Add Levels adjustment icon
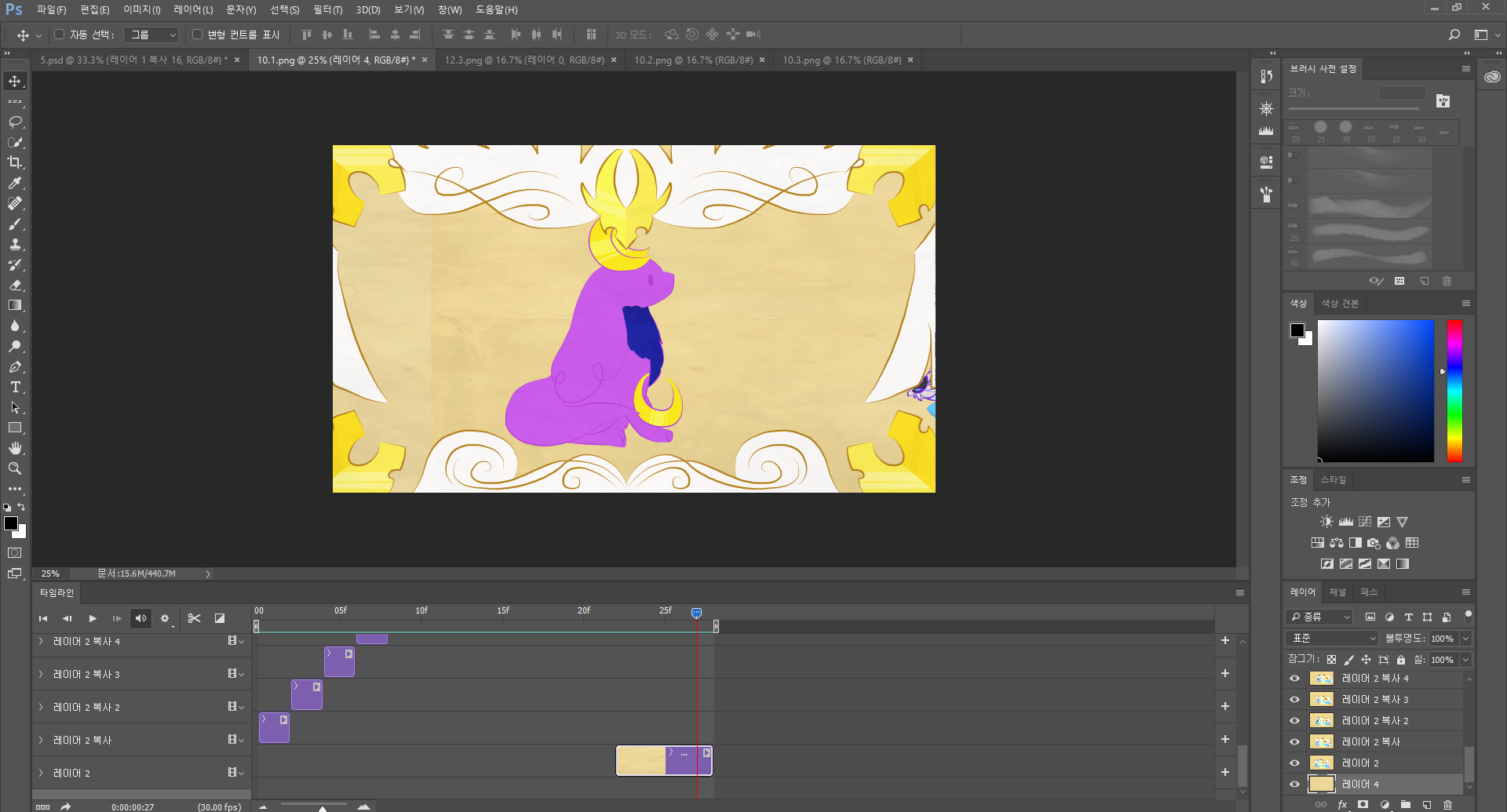The image size is (1507, 812). point(1346,522)
